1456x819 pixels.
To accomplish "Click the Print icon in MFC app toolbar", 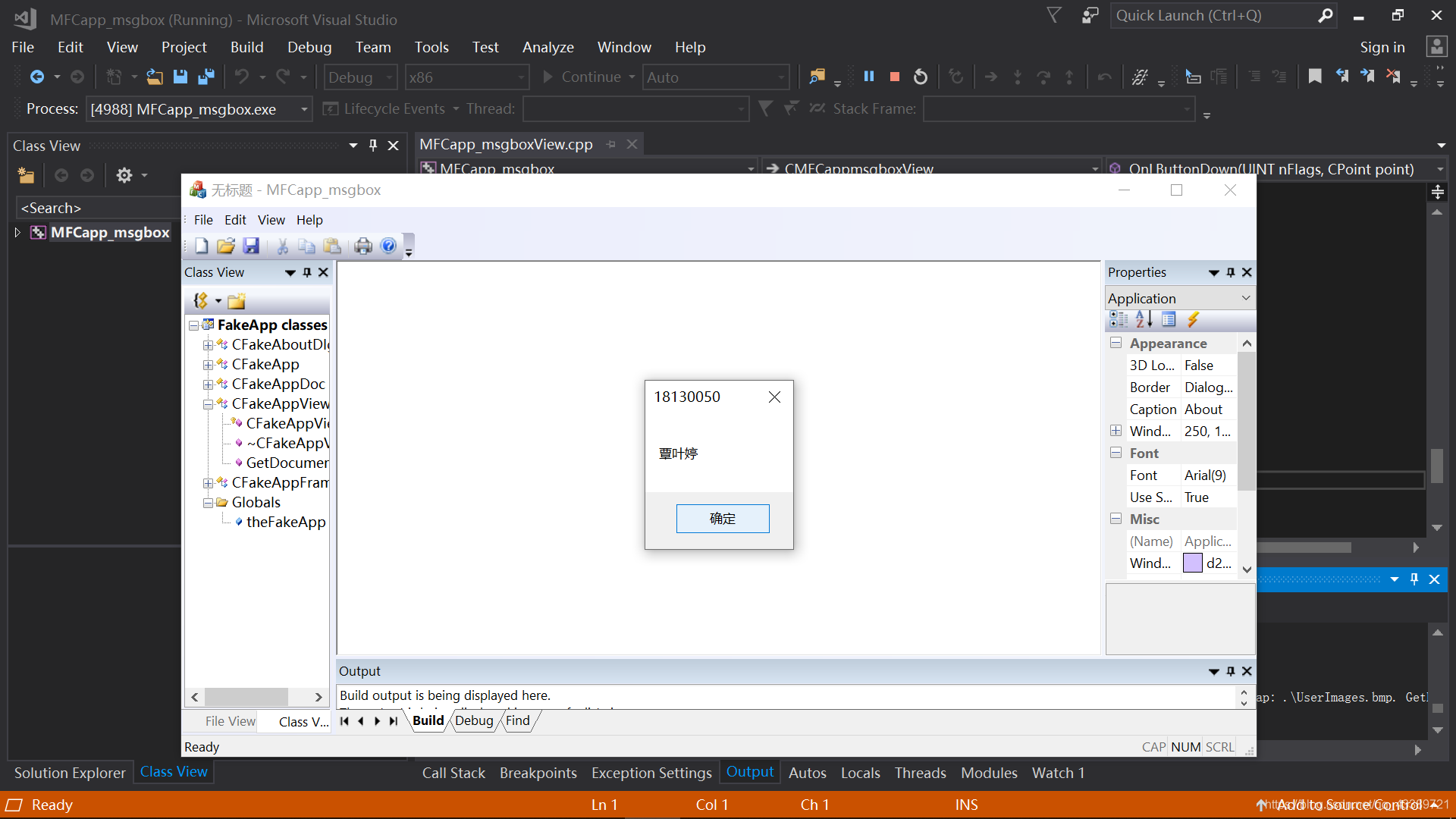I will (363, 246).
